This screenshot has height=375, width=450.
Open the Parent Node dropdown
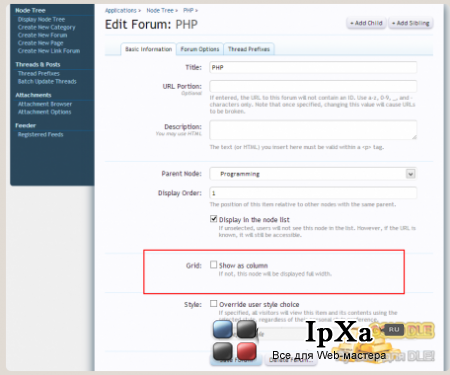(313, 174)
